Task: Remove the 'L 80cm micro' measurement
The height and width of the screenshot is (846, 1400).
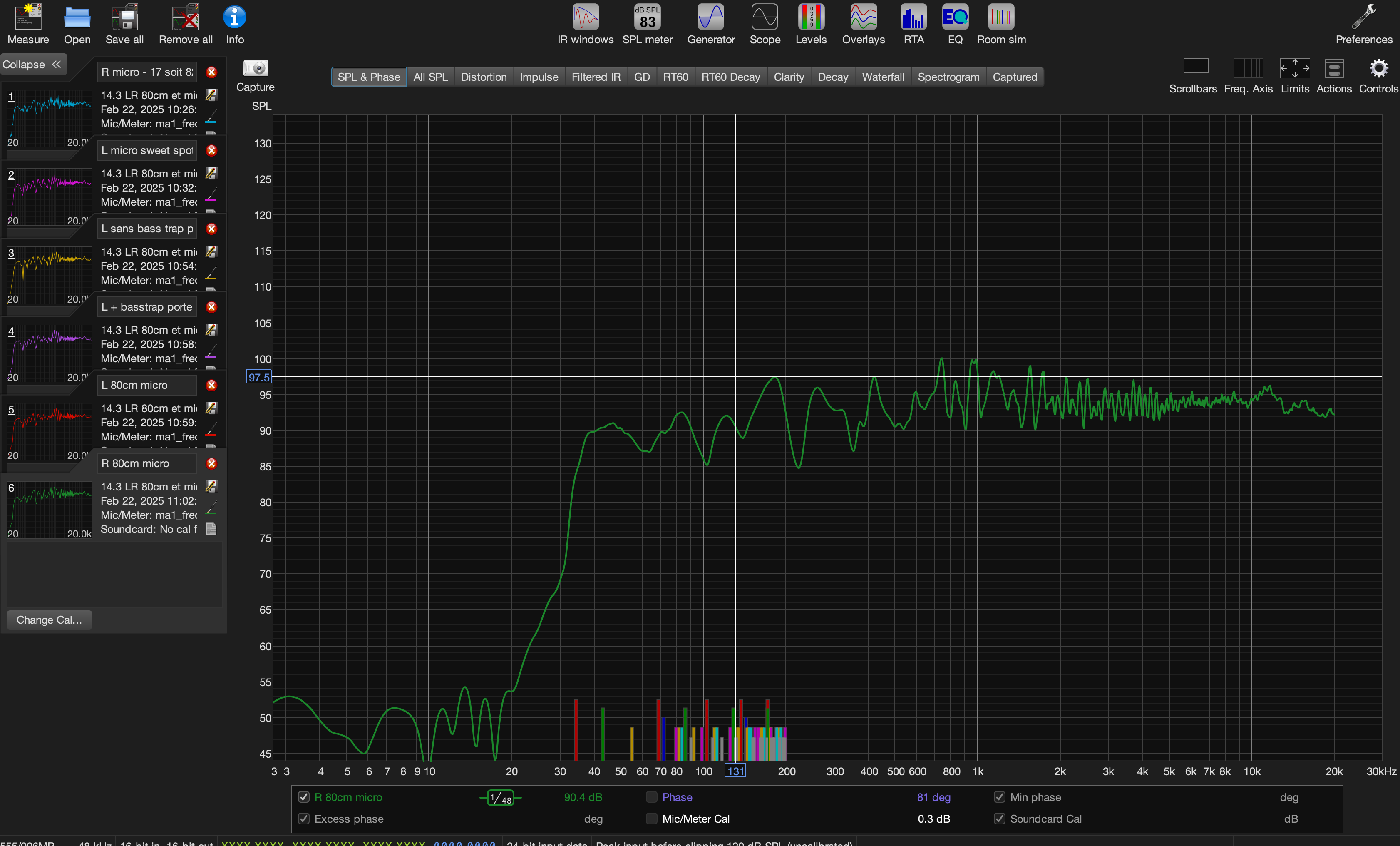Action: pos(211,386)
